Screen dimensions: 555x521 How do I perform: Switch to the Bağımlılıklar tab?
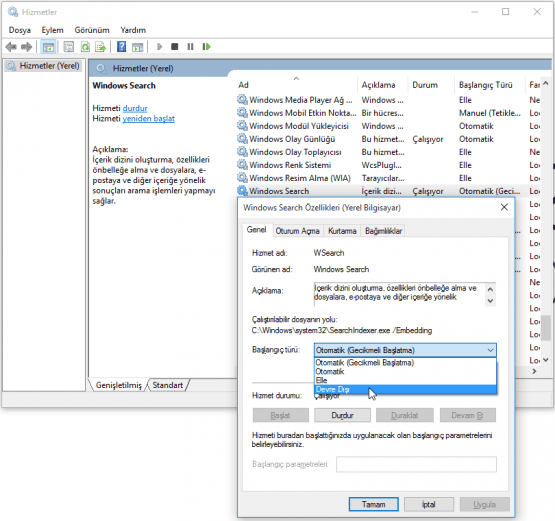tap(383, 231)
